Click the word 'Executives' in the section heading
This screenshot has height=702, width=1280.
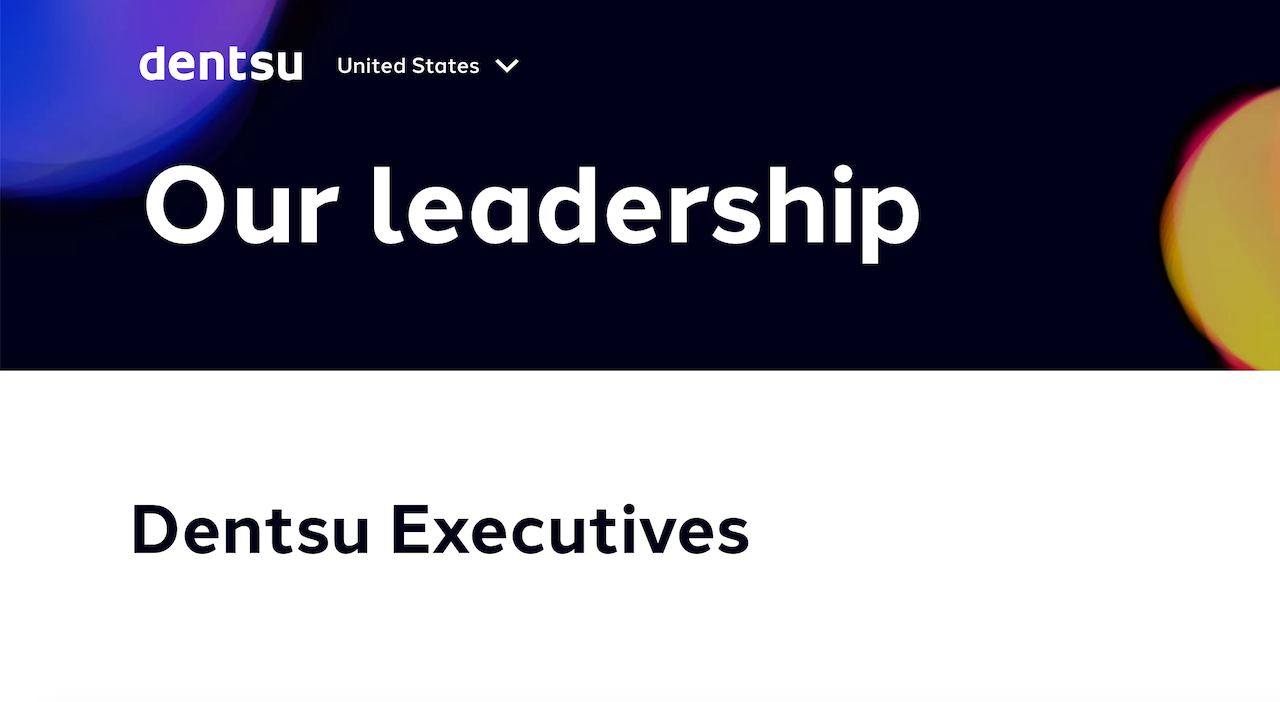coord(570,530)
